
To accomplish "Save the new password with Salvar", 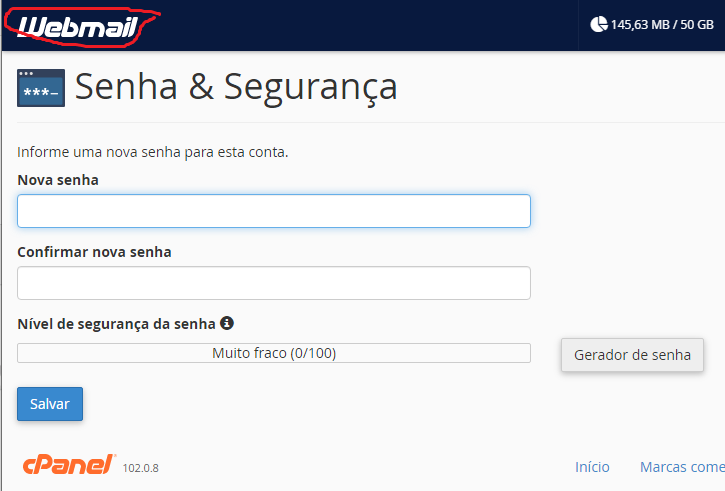I will pyautogui.click(x=50, y=404).
